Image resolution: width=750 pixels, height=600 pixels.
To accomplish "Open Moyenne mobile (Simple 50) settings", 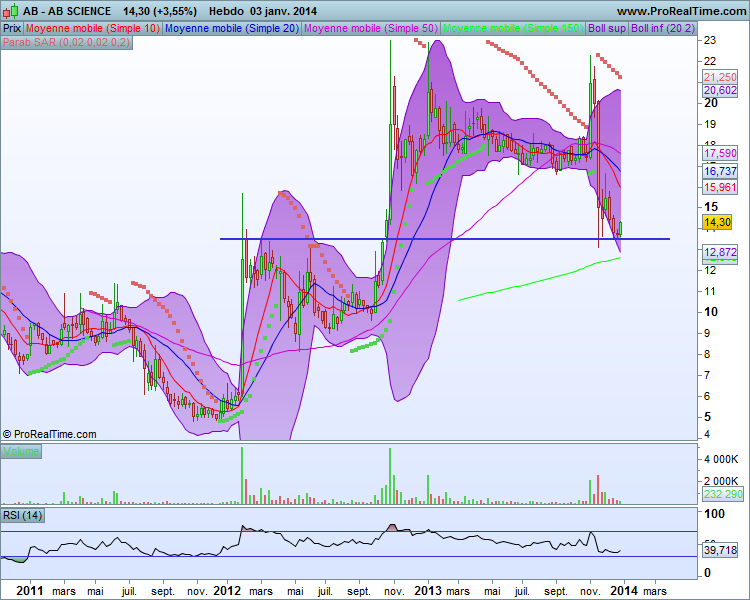I will coord(371,28).
